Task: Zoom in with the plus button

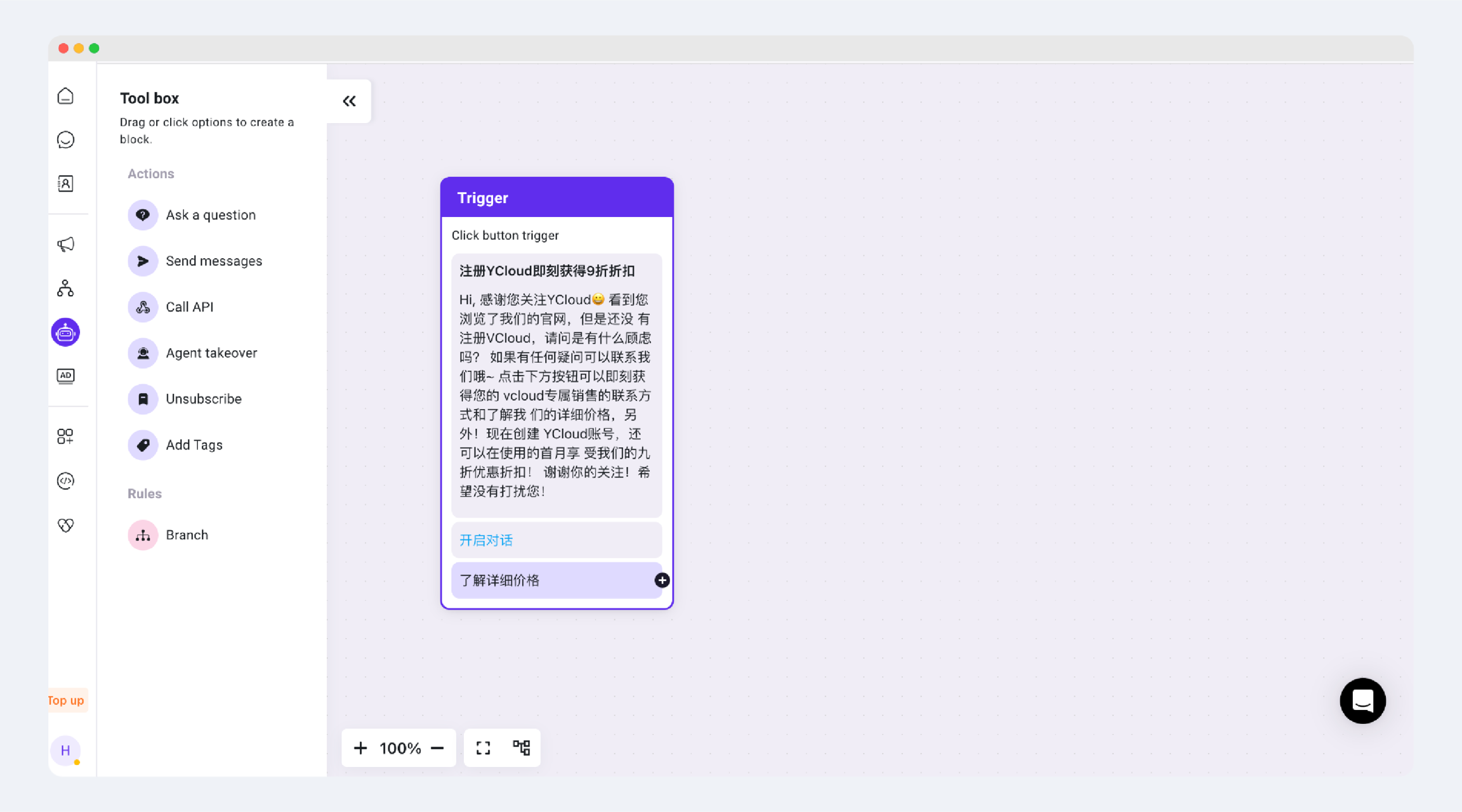Action: [360, 748]
